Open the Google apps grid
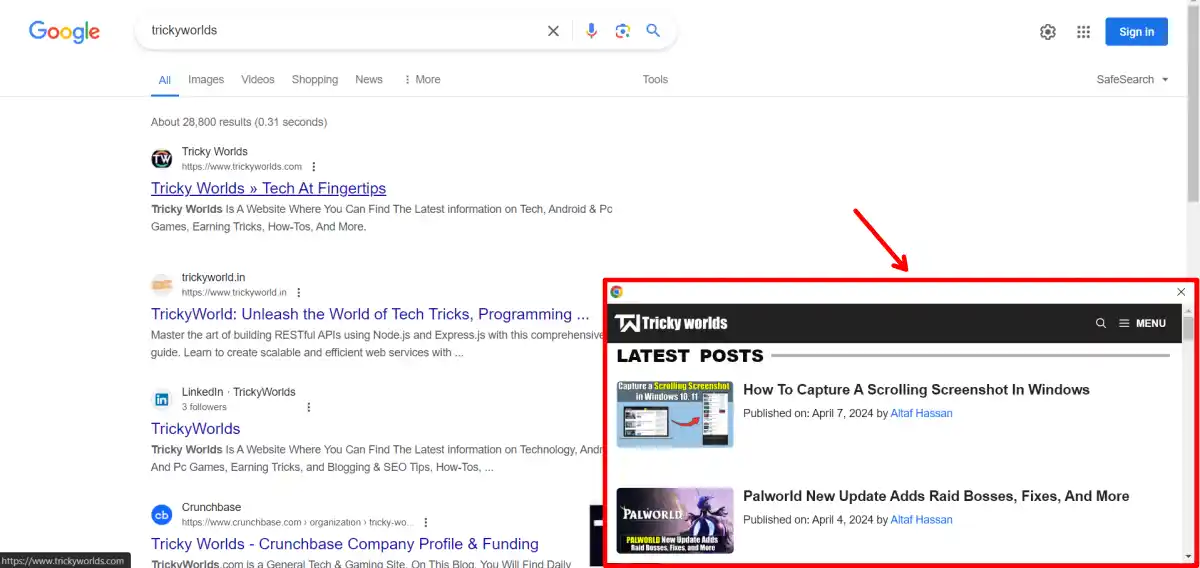This screenshot has height=568, width=1200. coord(1083,32)
